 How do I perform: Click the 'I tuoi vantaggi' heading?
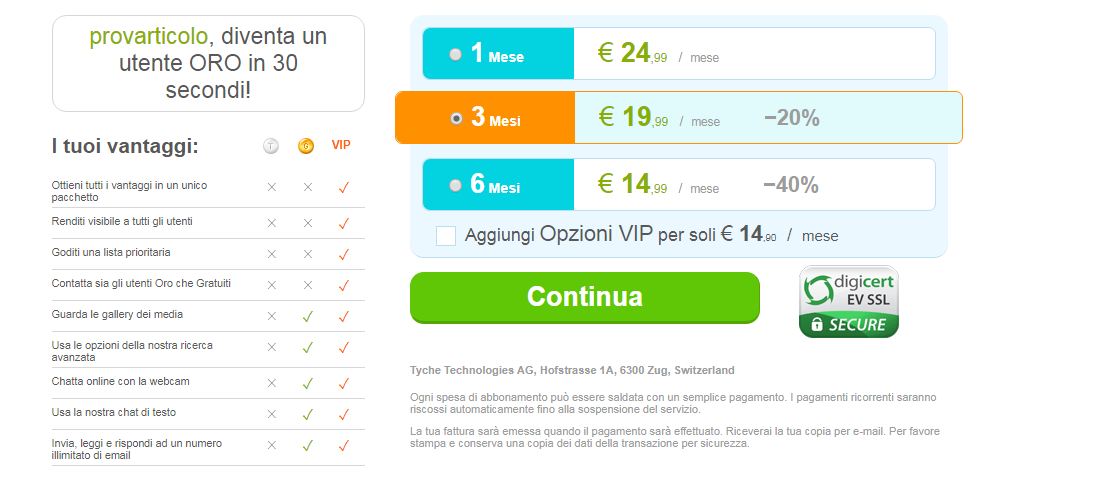125,146
